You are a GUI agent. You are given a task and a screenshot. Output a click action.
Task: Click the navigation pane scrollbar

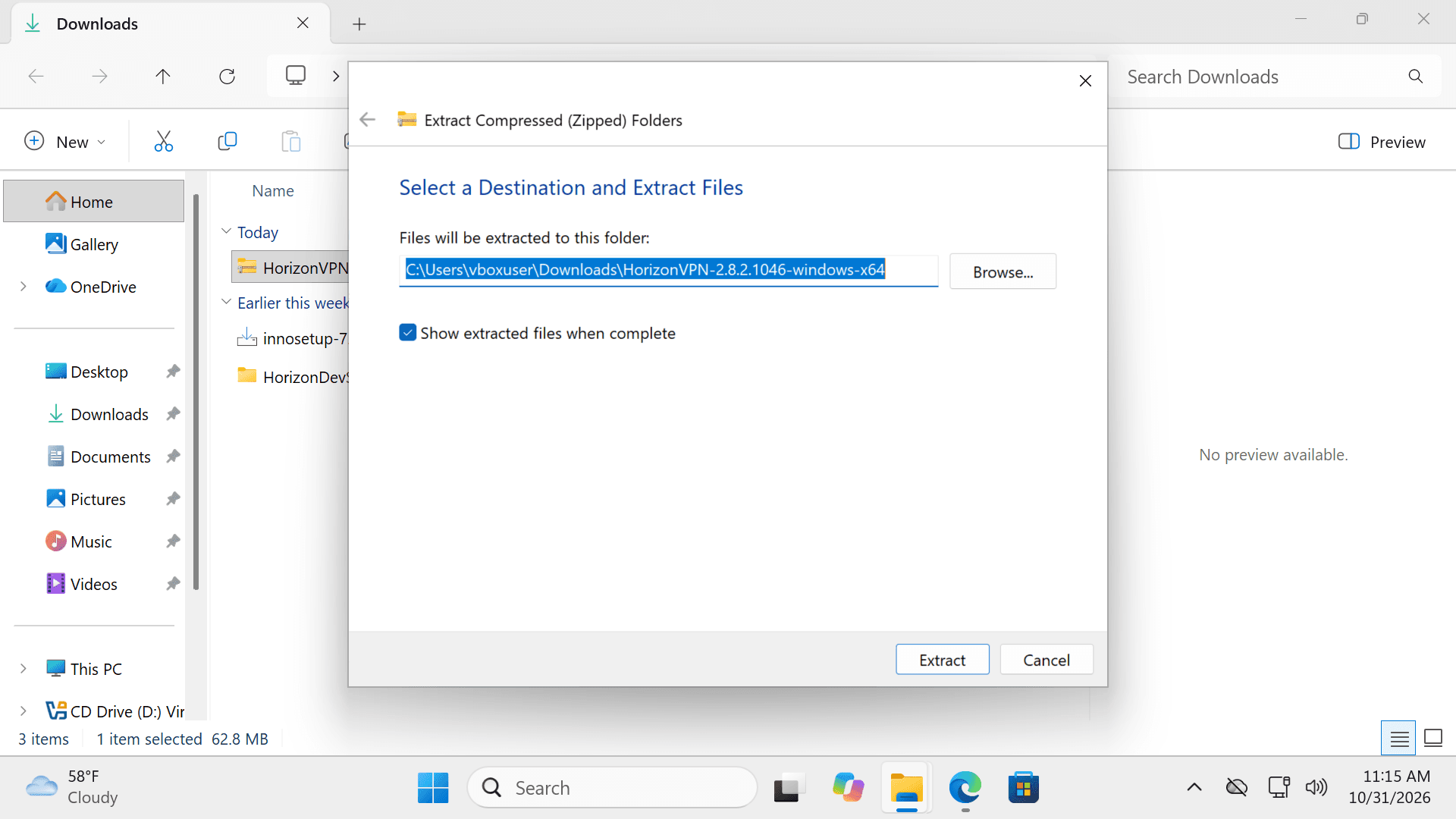[196, 392]
